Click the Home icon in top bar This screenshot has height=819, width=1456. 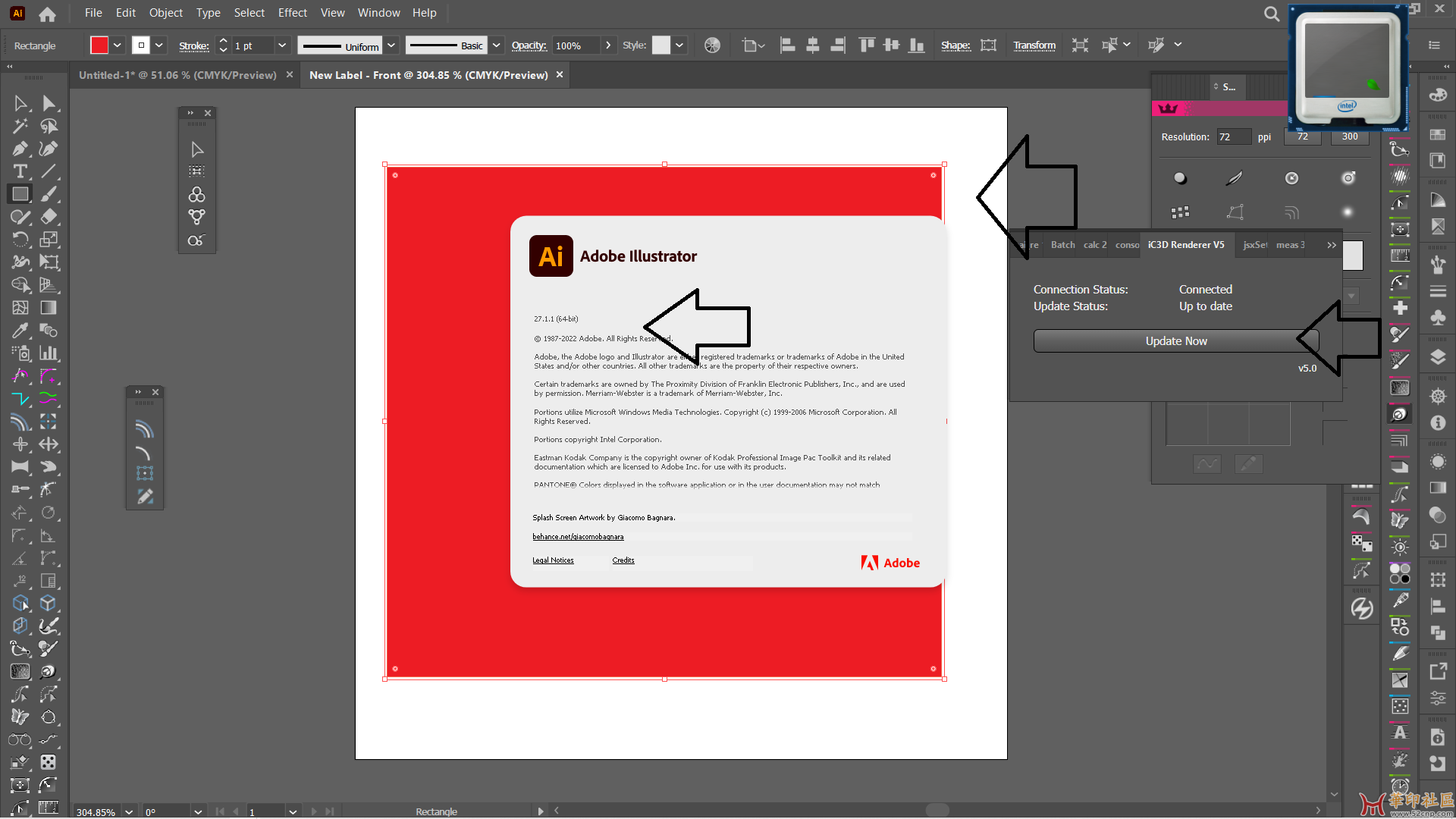point(47,14)
